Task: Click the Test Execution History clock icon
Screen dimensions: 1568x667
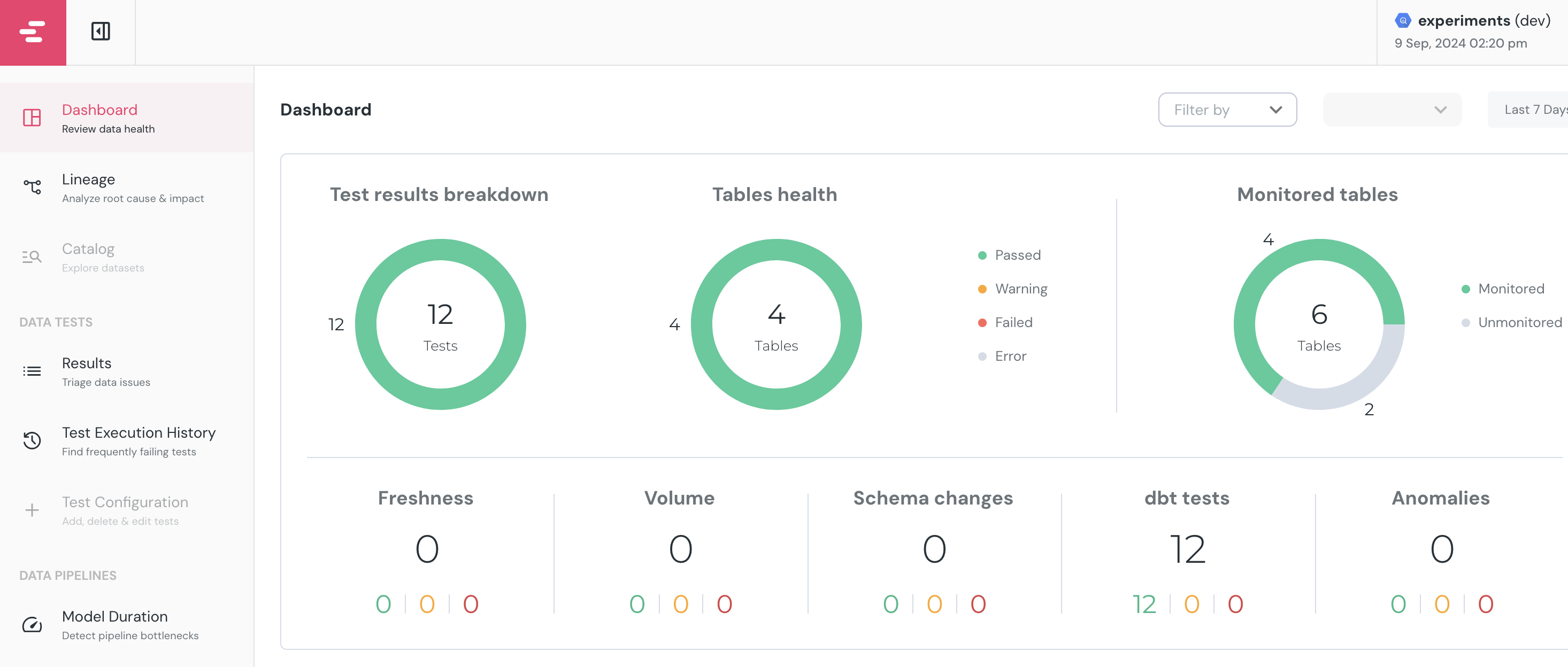Action: (32, 440)
